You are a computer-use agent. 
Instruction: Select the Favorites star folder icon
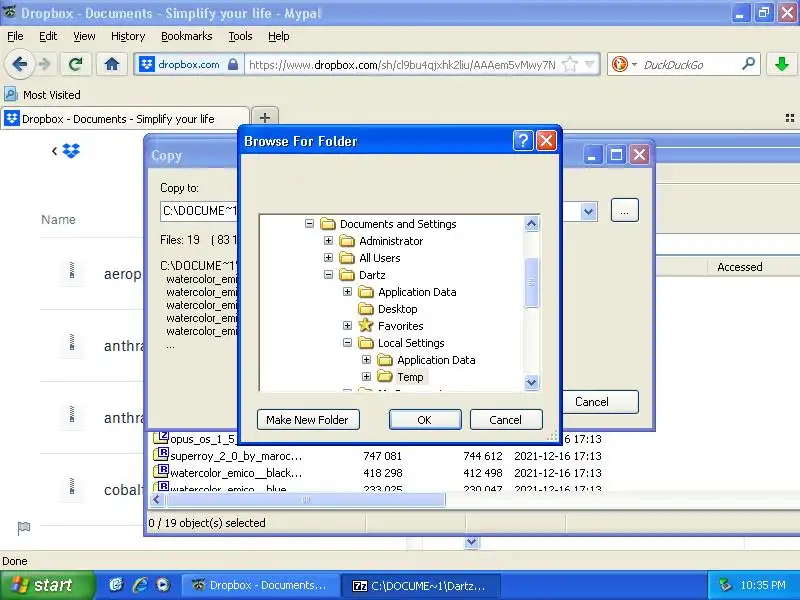tap(366, 326)
